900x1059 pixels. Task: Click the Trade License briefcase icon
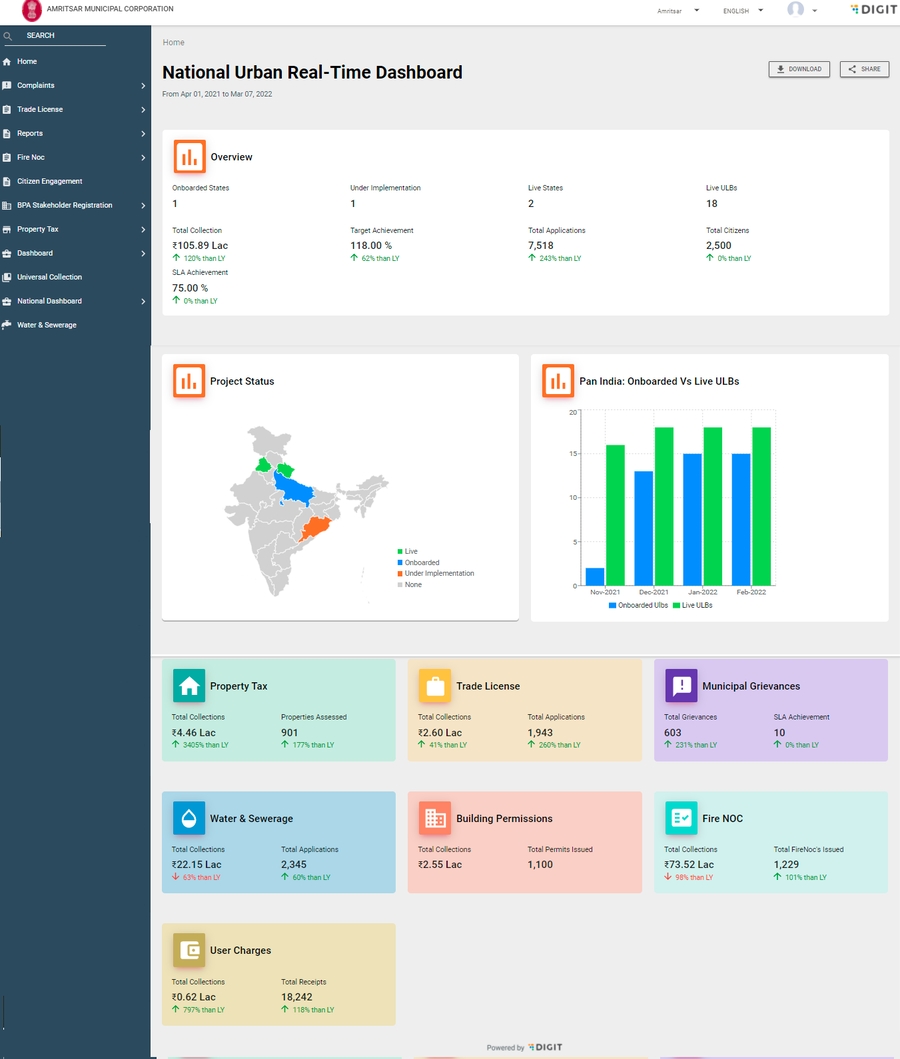(x=434, y=686)
